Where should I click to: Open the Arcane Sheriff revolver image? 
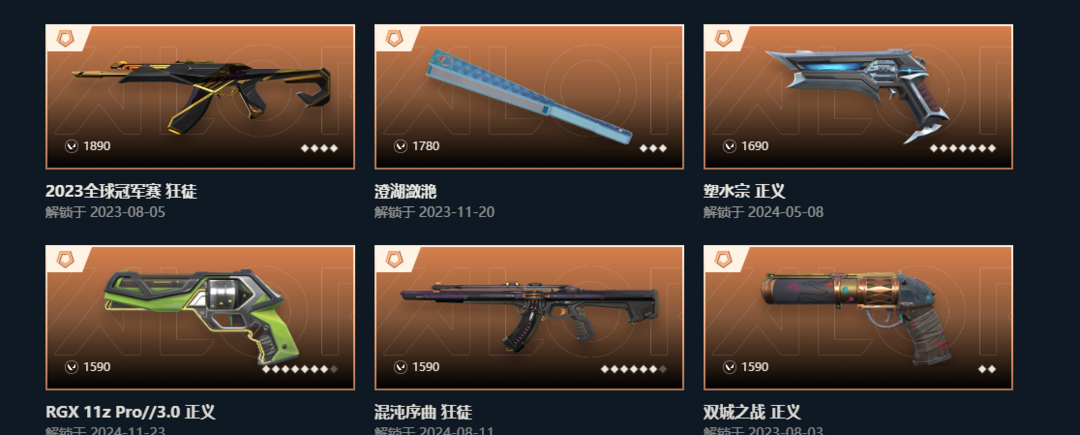859,317
